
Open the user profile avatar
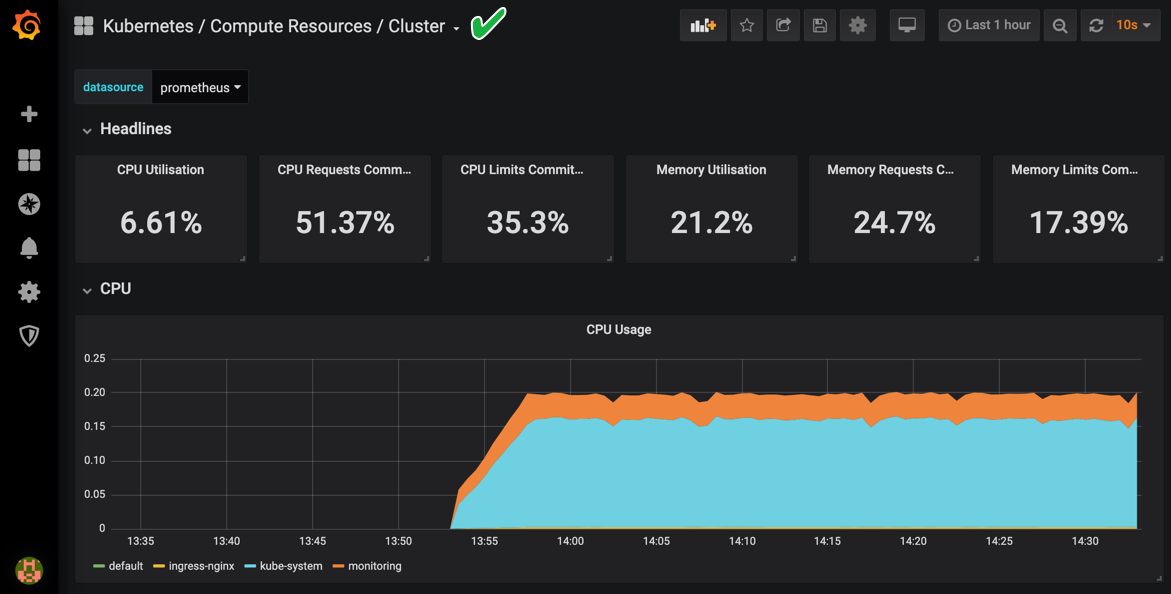(x=29, y=570)
